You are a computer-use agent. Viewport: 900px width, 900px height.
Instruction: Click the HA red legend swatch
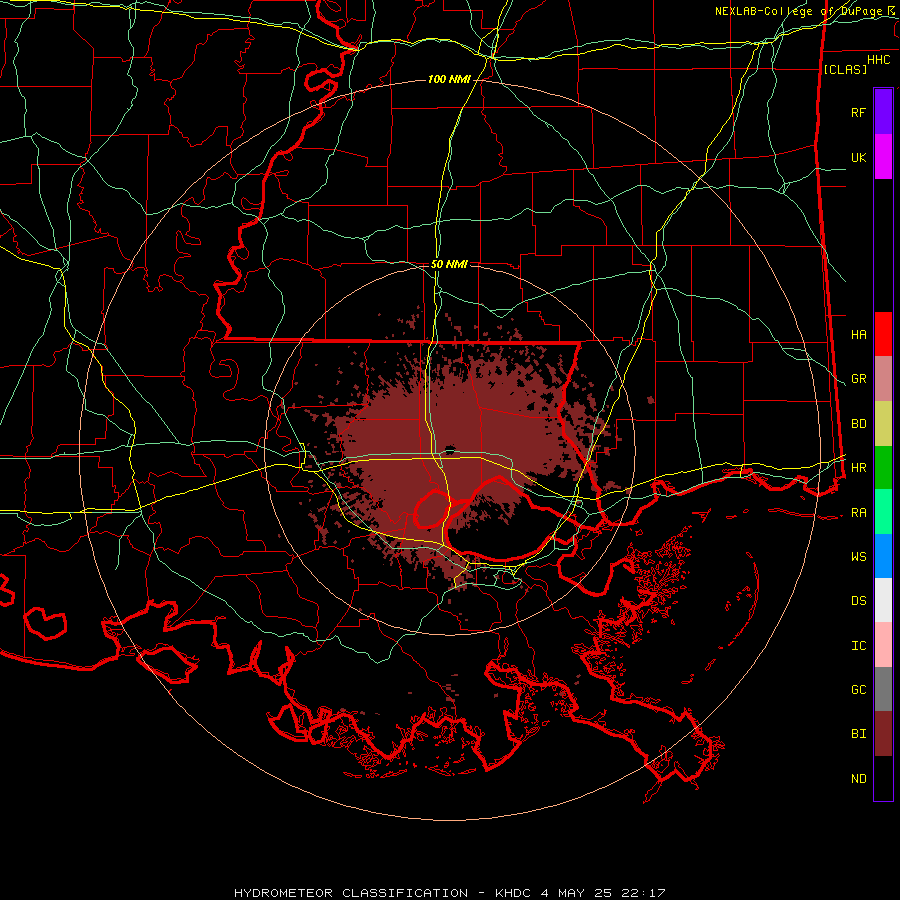(883, 334)
